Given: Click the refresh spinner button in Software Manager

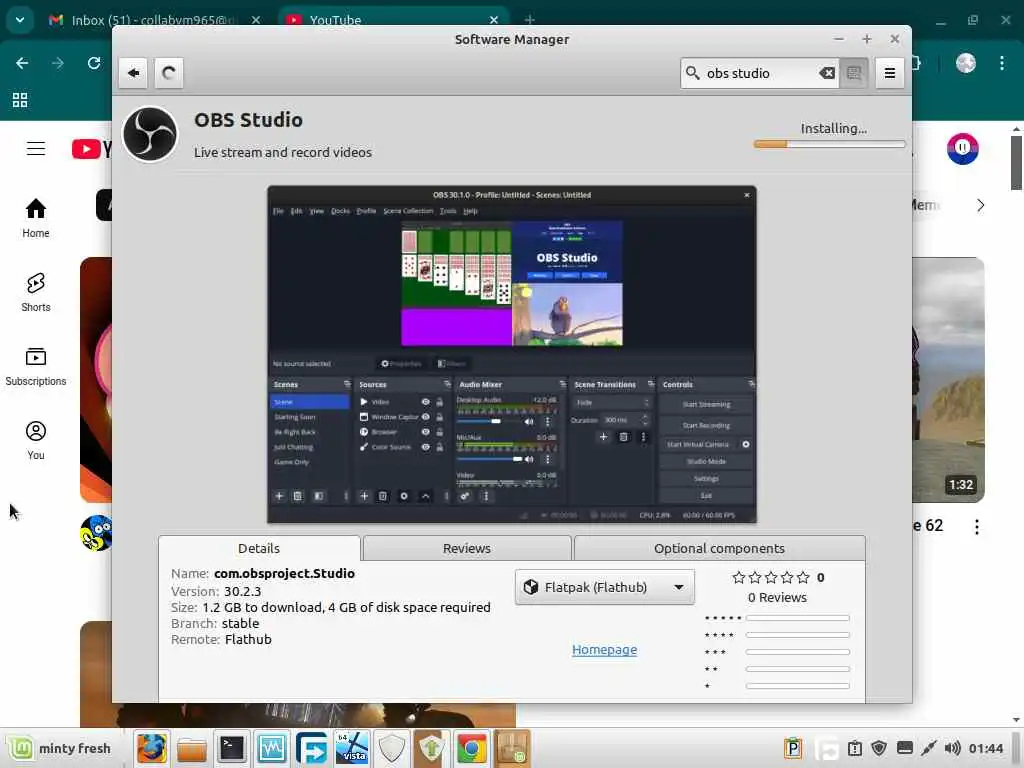Looking at the screenshot, I should coord(168,73).
